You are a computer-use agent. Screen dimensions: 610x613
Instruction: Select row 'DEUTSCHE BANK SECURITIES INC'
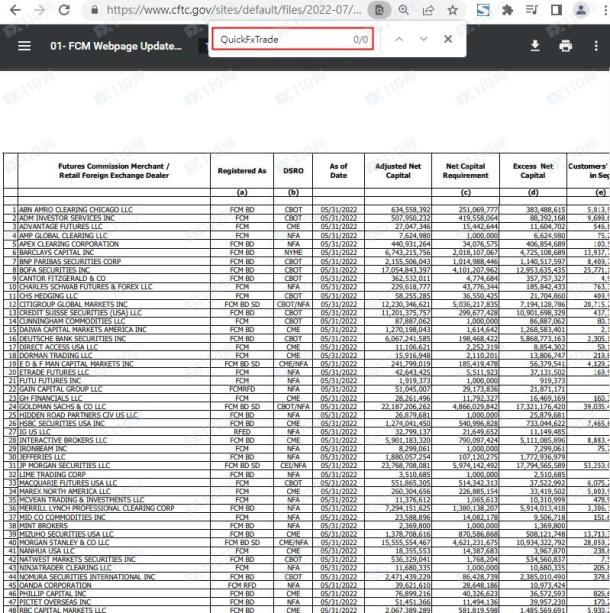click(x=307, y=339)
